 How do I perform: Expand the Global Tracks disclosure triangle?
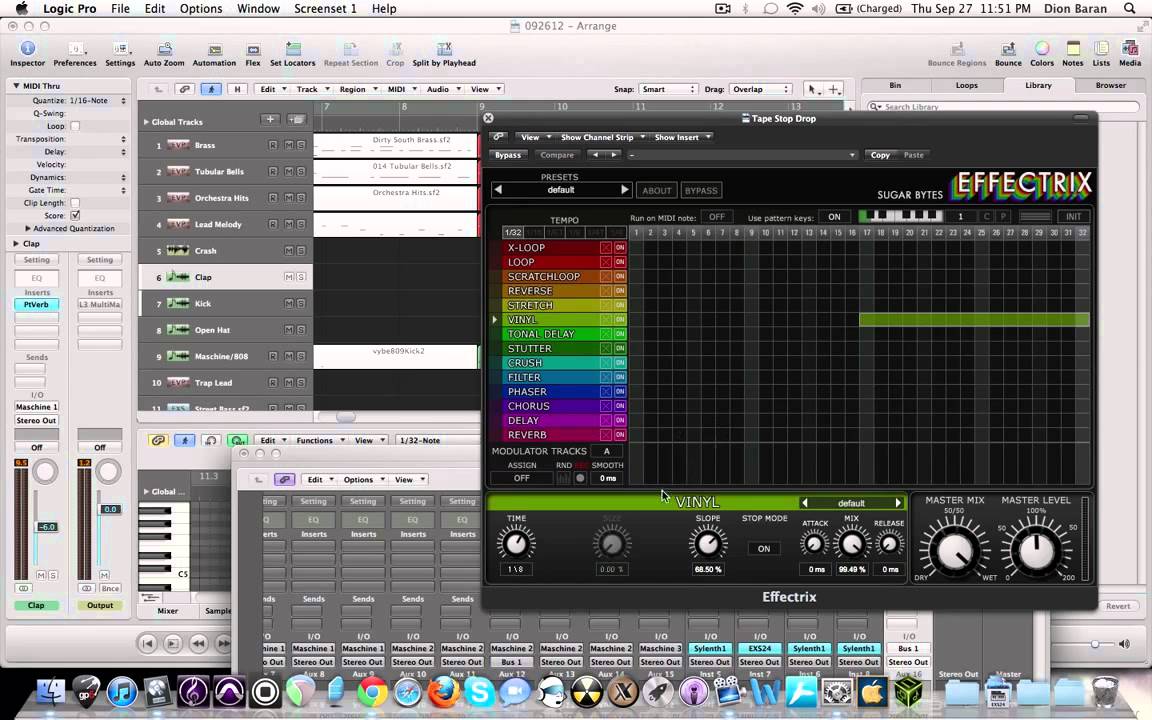[146, 122]
